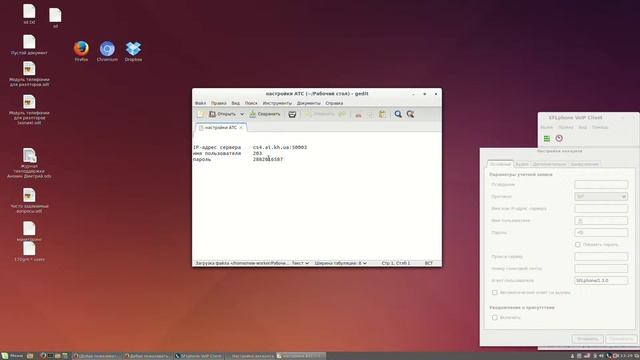
Task: Print the document using the printer icon
Action: [x=292, y=114]
